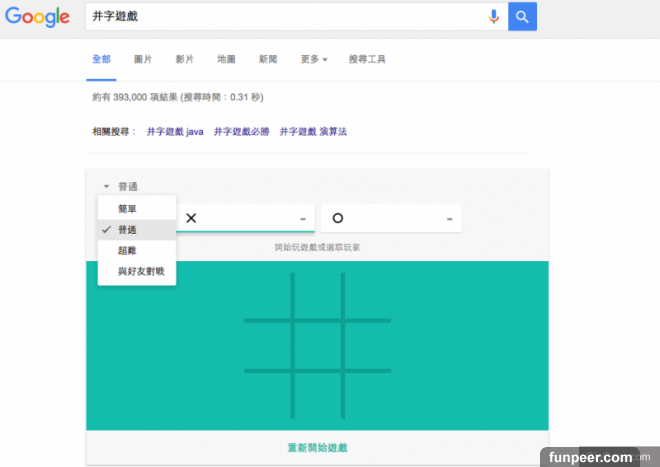Image resolution: width=660 pixels, height=467 pixels.
Task: Switch to the 新聞 tab
Action: [x=267, y=60]
